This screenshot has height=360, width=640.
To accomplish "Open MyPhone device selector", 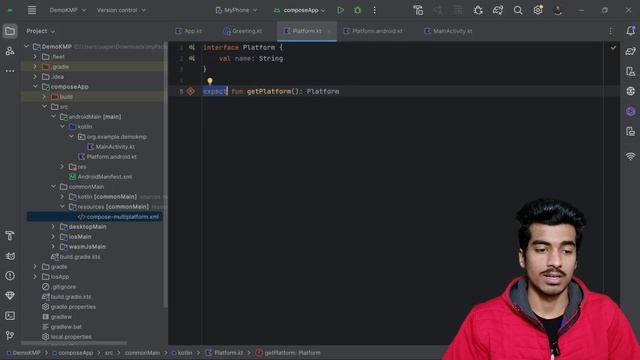I will coord(237,10).
